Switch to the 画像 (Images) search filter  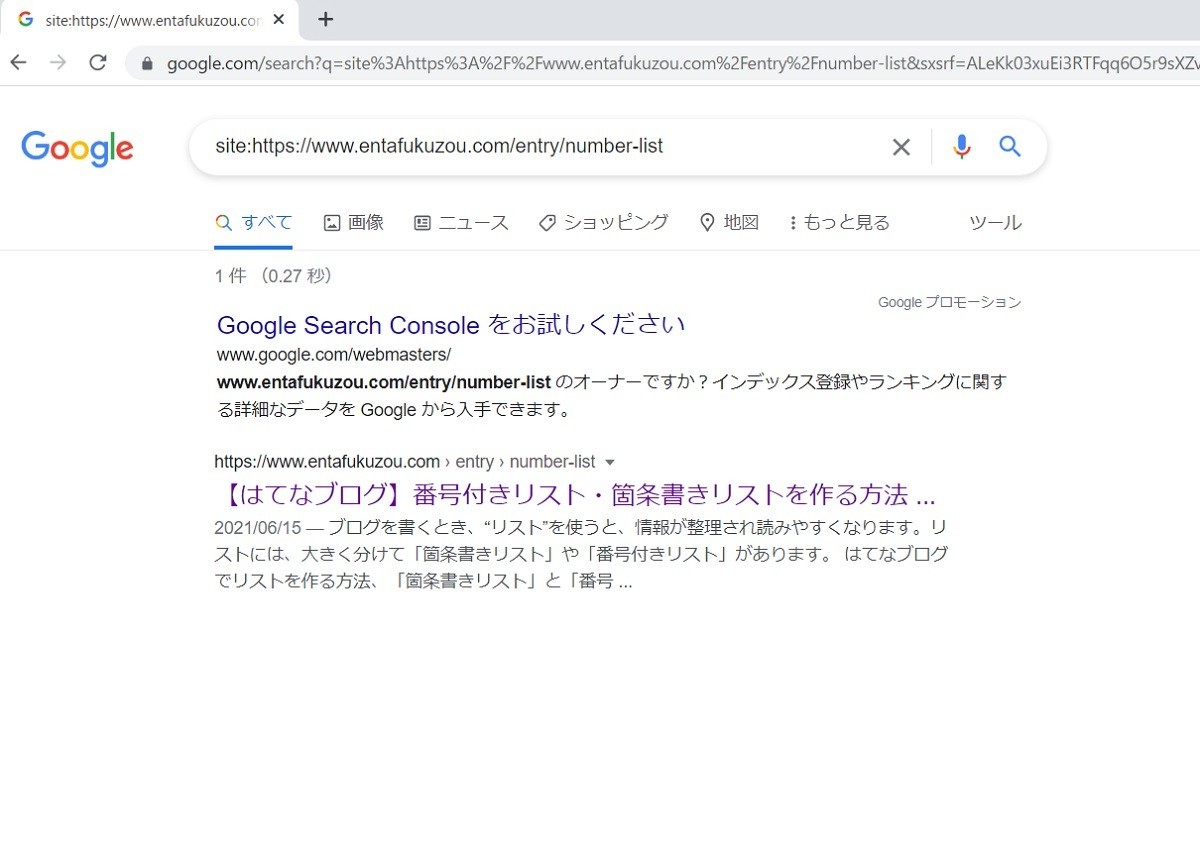(354, 222)
